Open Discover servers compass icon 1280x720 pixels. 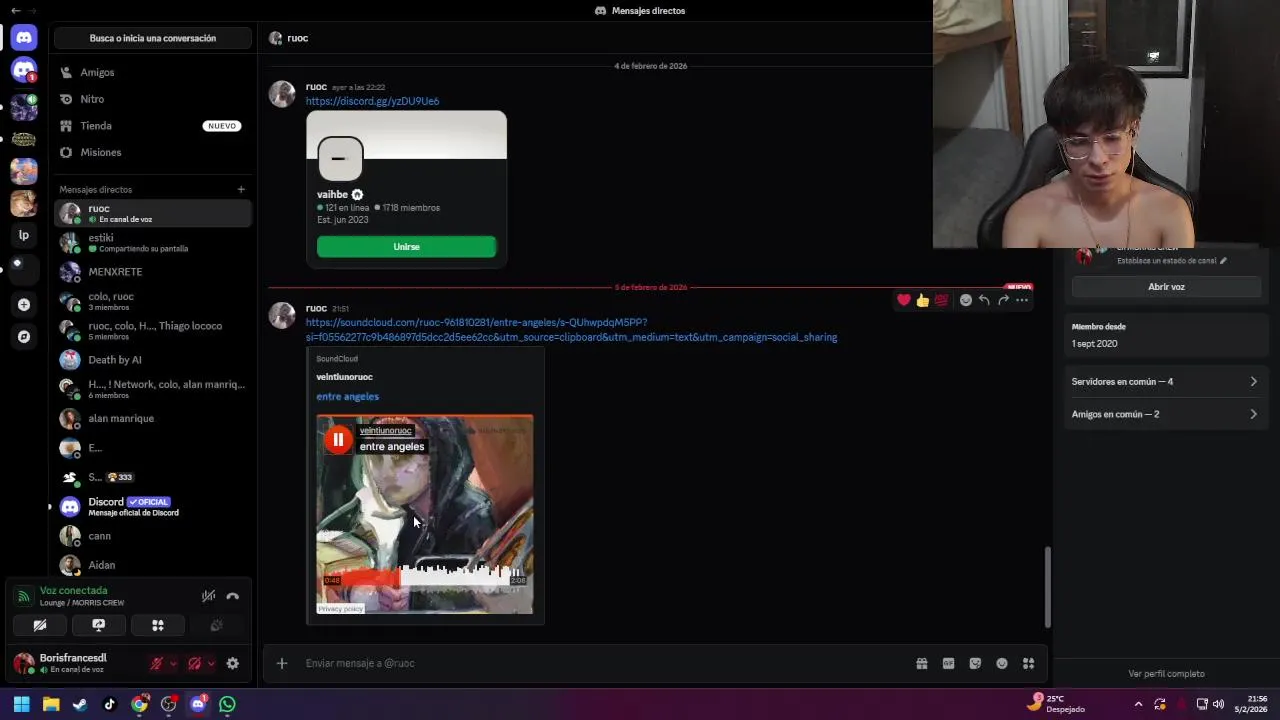(24, 337)
